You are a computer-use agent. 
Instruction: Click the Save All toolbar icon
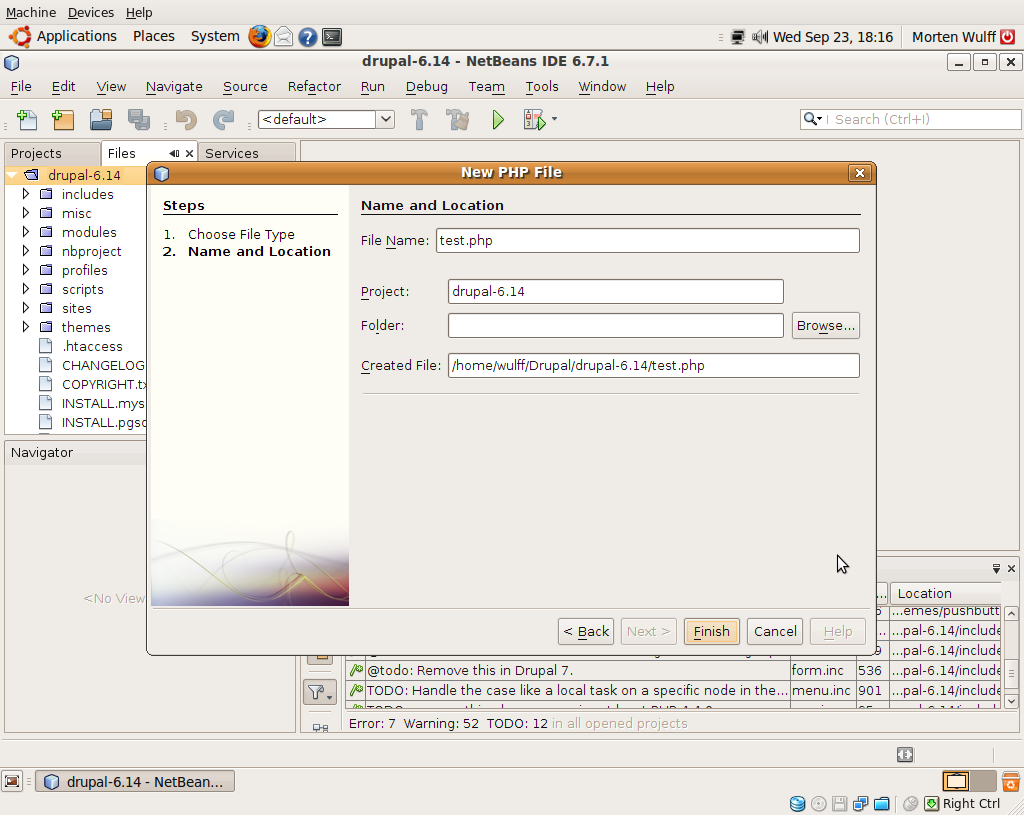pyautogui.click(x=138, y=120)
